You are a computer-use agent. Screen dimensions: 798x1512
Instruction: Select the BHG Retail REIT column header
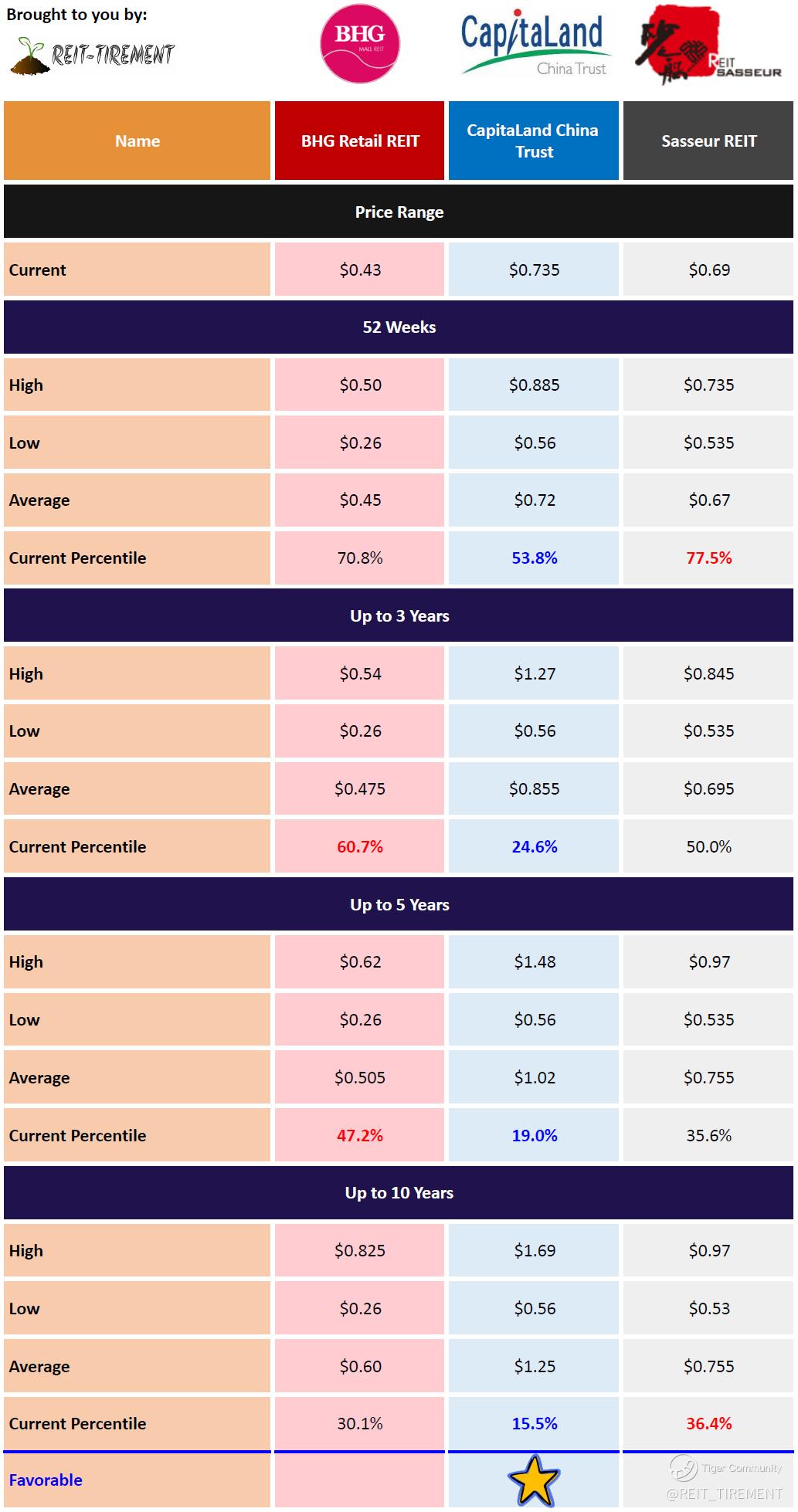[360, 141]
